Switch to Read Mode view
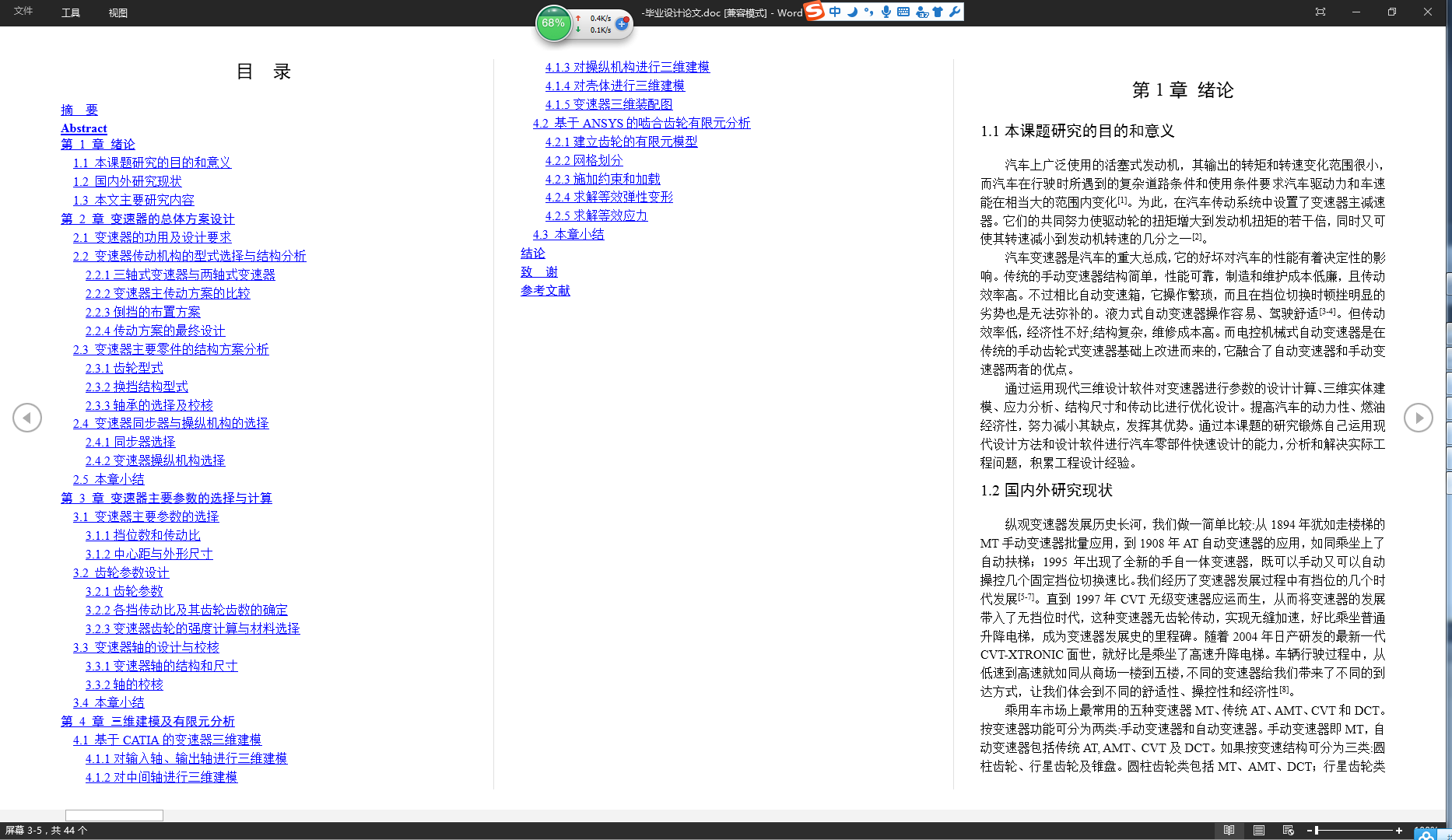The height and width of the screenshot is (840, 1452). tap(1229, 830)
